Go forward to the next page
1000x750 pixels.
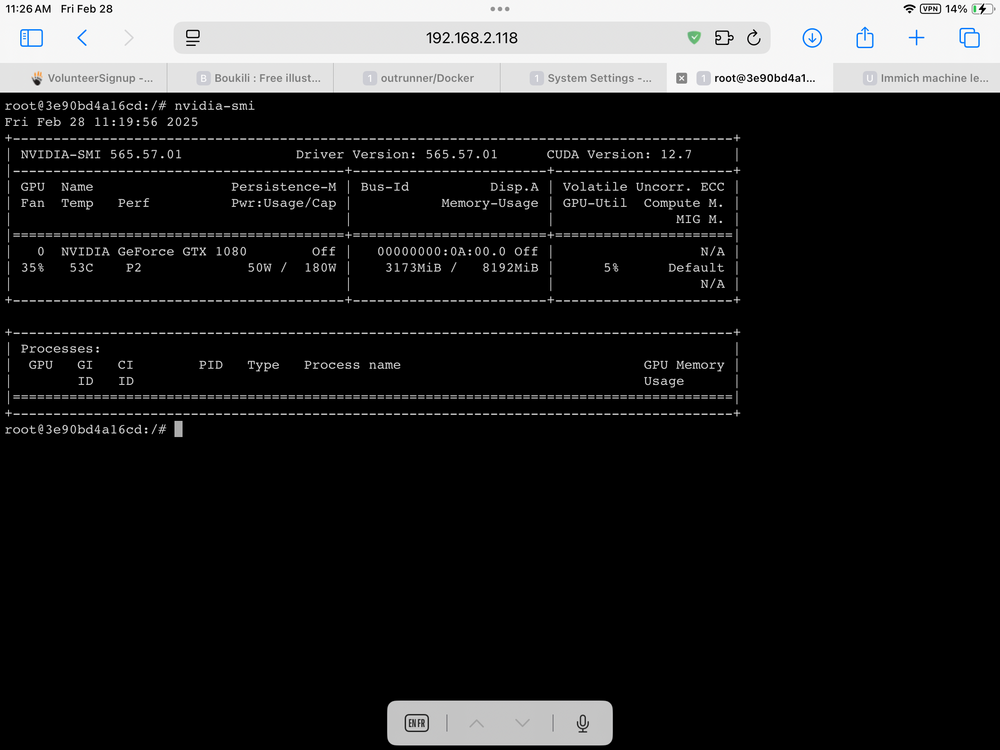pos(129,38)
